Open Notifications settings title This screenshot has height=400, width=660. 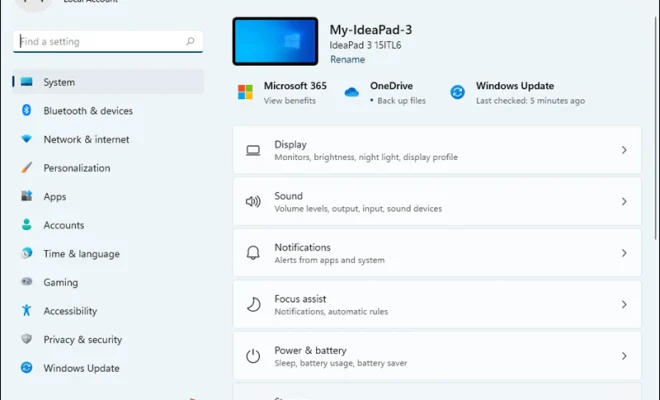[302, 247]
